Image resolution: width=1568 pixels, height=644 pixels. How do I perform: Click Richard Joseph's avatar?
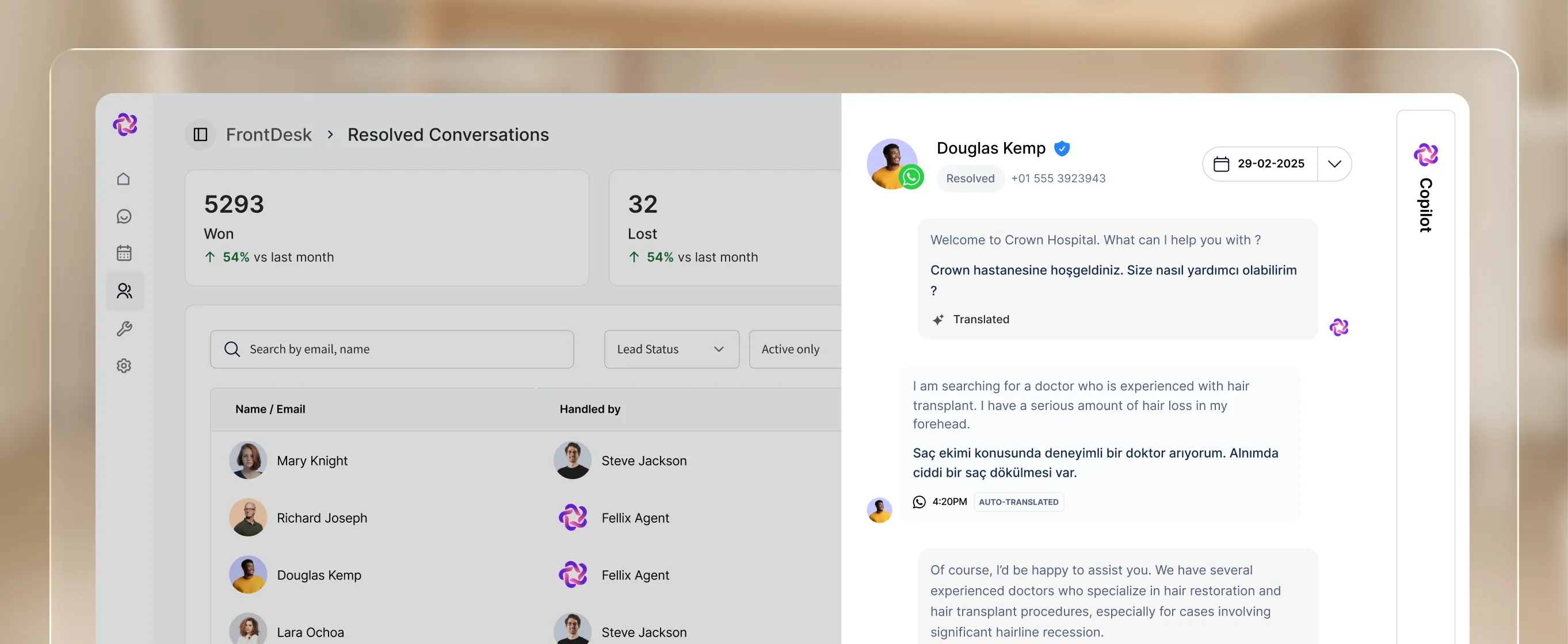[x=248, y=517]
